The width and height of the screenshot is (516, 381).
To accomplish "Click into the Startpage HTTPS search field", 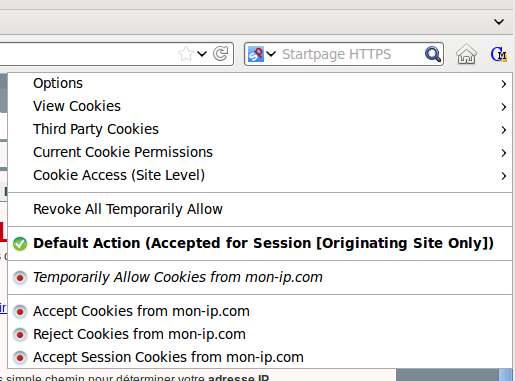I will point(352,54).
